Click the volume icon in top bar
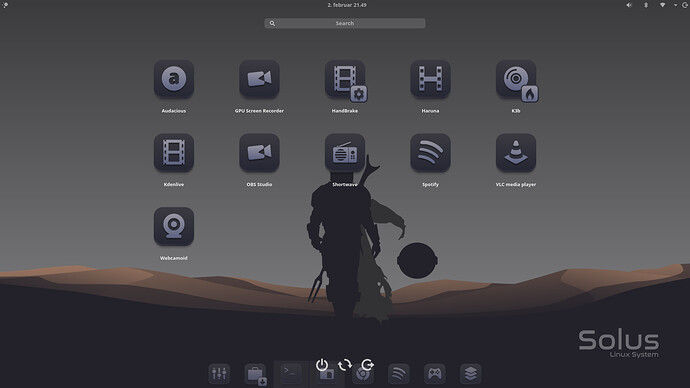 [629, 5]
